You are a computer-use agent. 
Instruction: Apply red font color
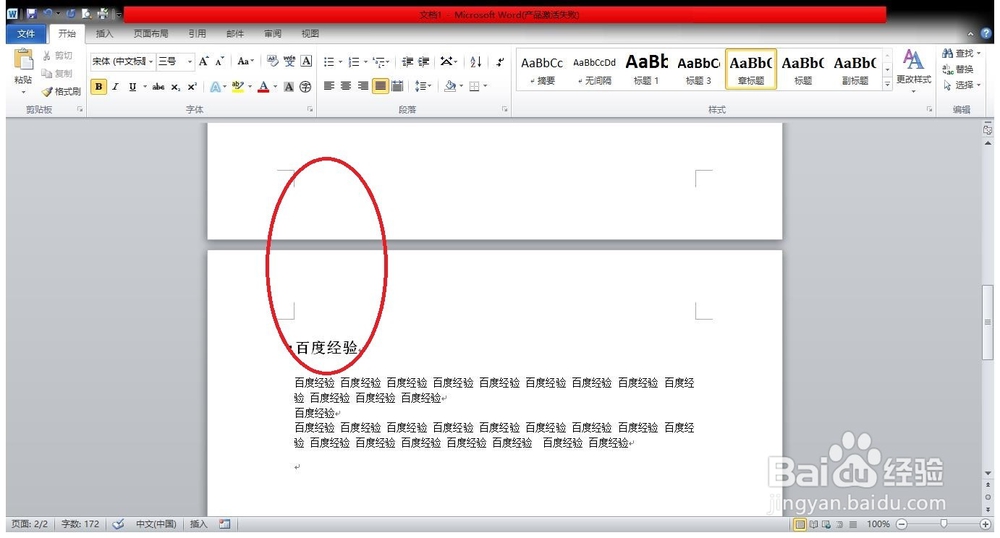point(263,87)
